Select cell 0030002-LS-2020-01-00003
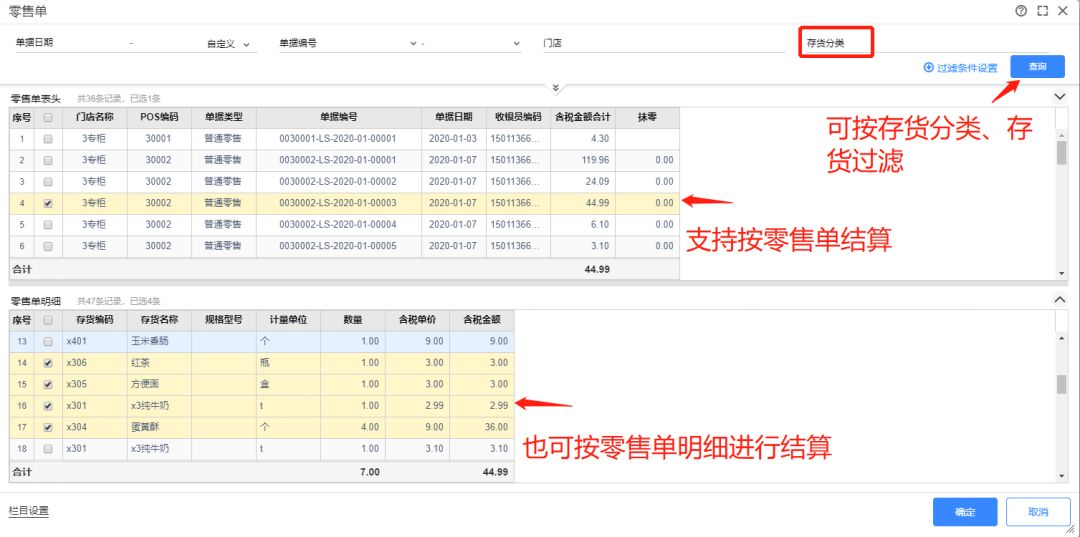This screenshot has width=1080, height=537. [x=338, y=204]
